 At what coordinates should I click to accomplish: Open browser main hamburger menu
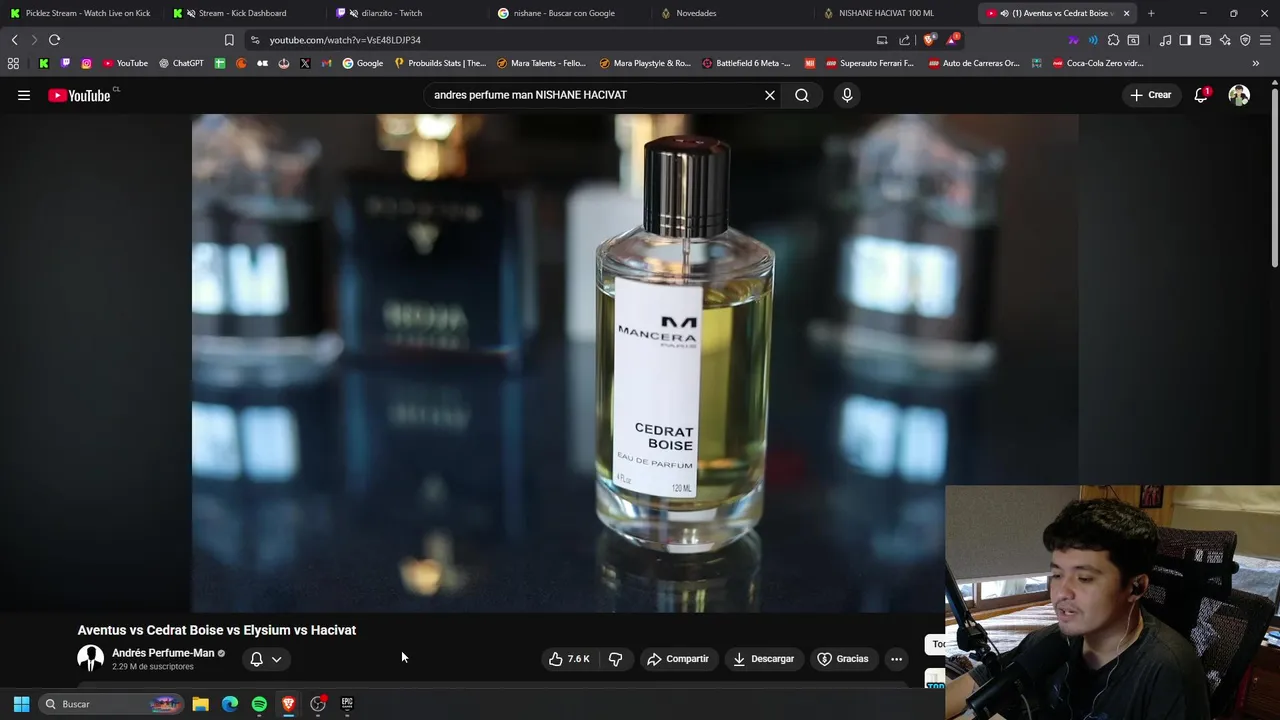tap(1266, 40)
